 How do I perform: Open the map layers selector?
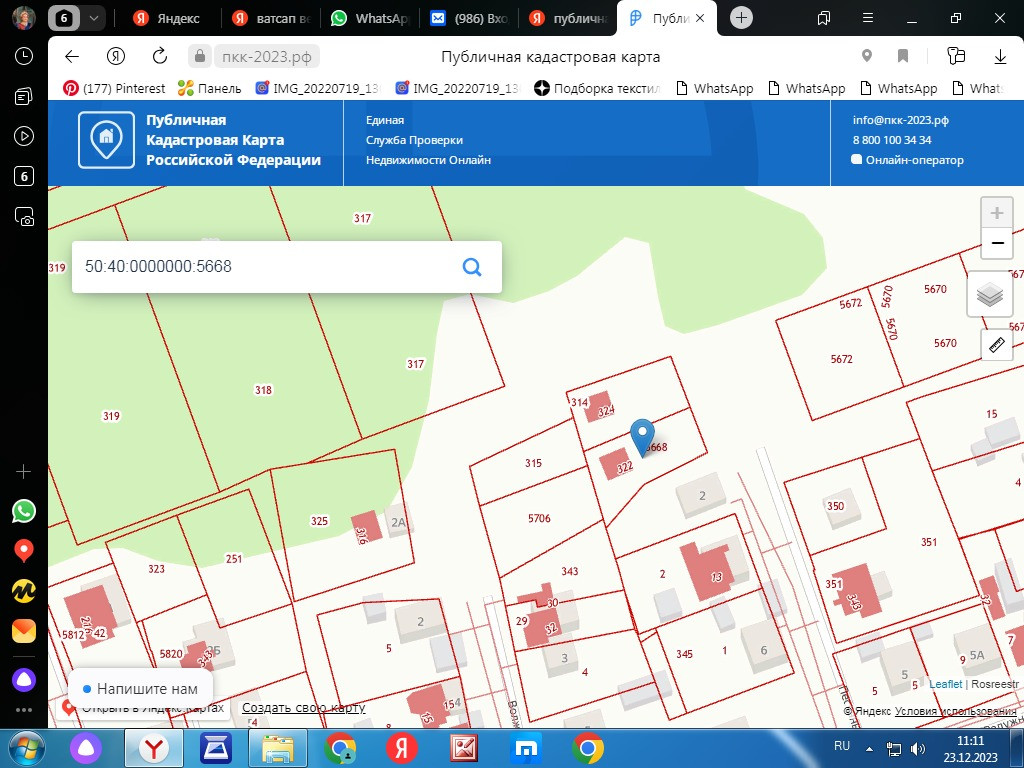pyautogui.click(x=990, y=295)
